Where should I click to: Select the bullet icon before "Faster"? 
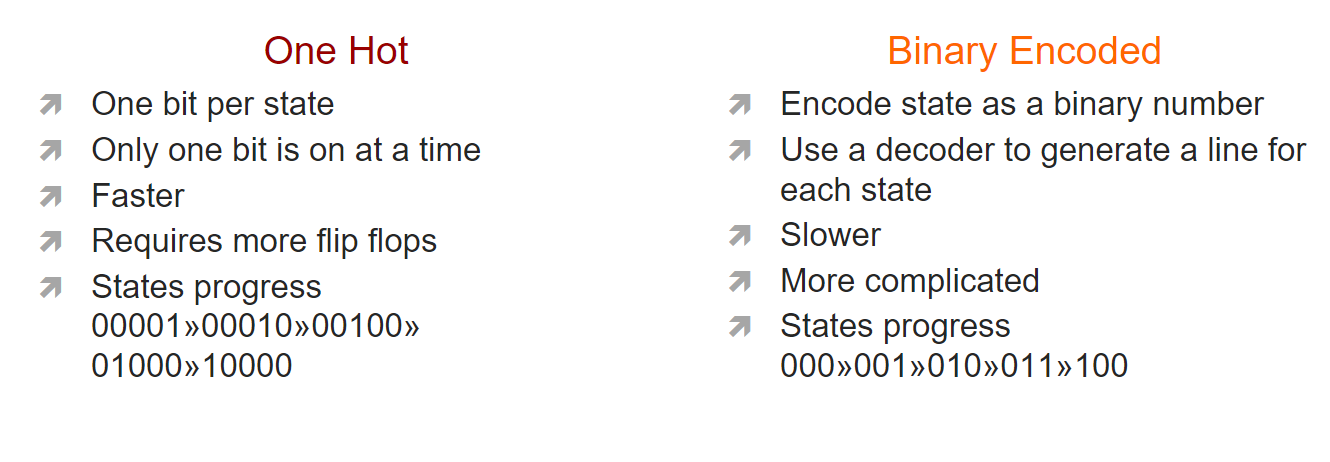point(51,196)
